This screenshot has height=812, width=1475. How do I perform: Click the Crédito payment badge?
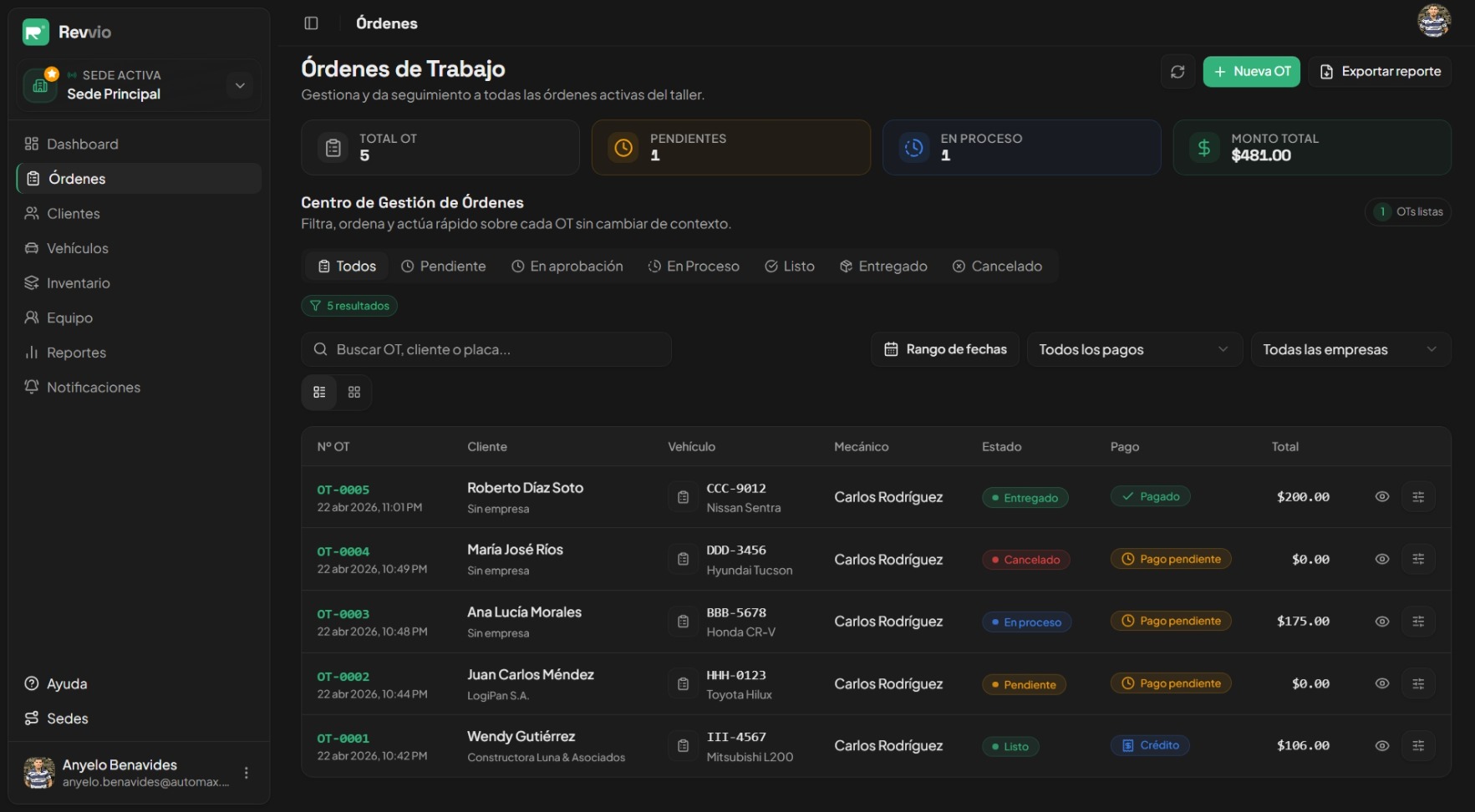[1150, 745]
